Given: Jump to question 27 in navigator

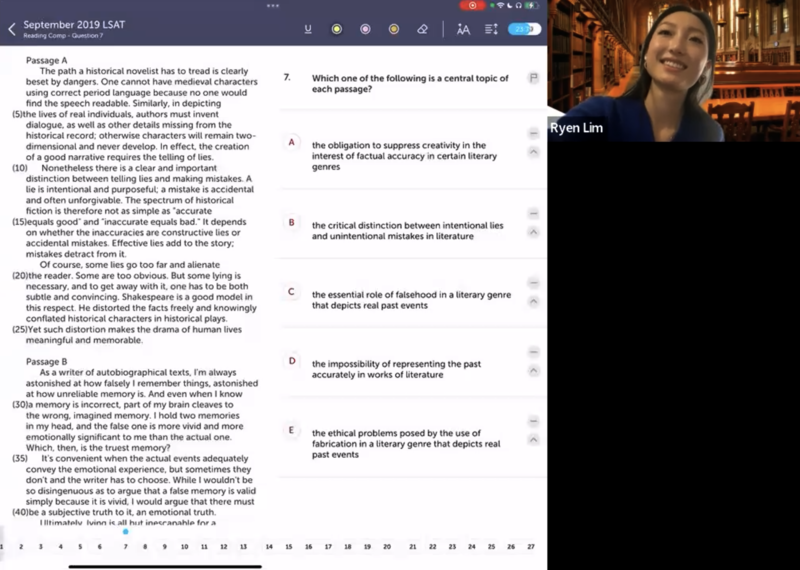Looking at the screenshot, I should point(530,547).
